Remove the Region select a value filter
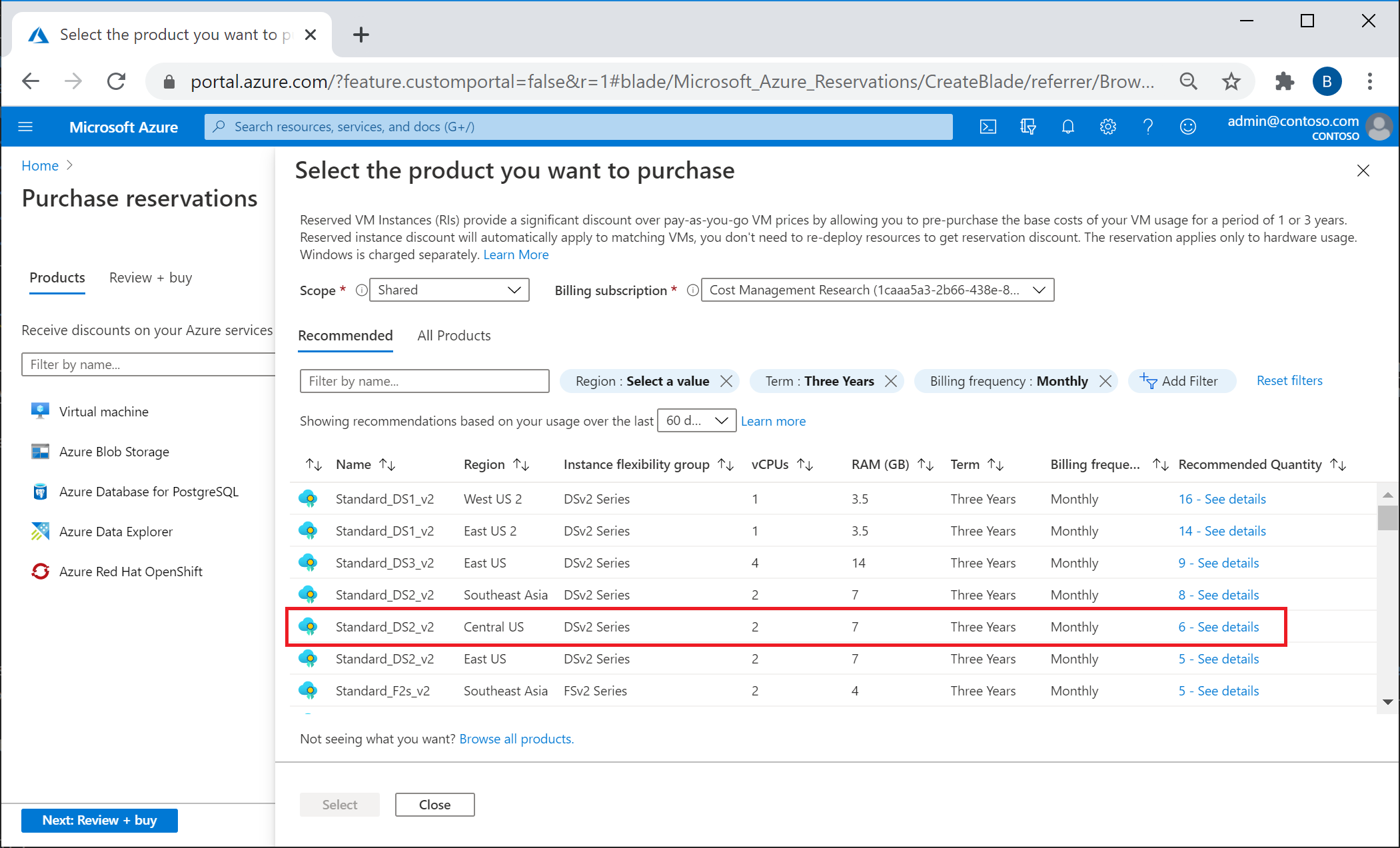 coord(728,380)
